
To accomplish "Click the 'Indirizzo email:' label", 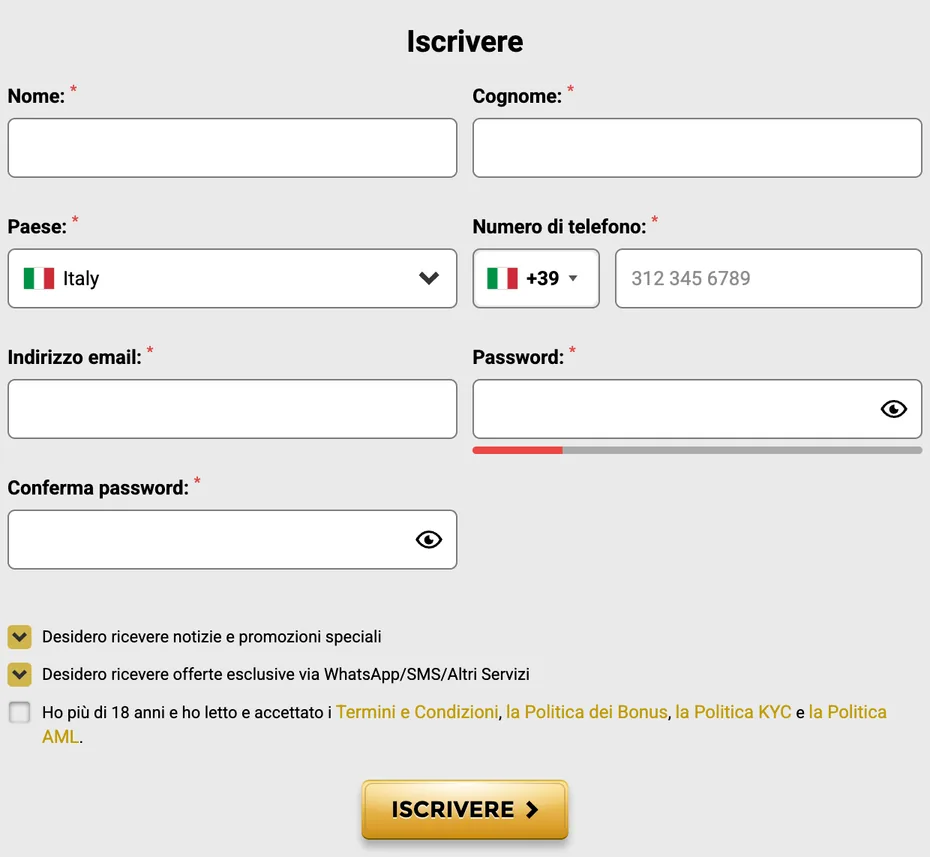I will tap(75, 358).
